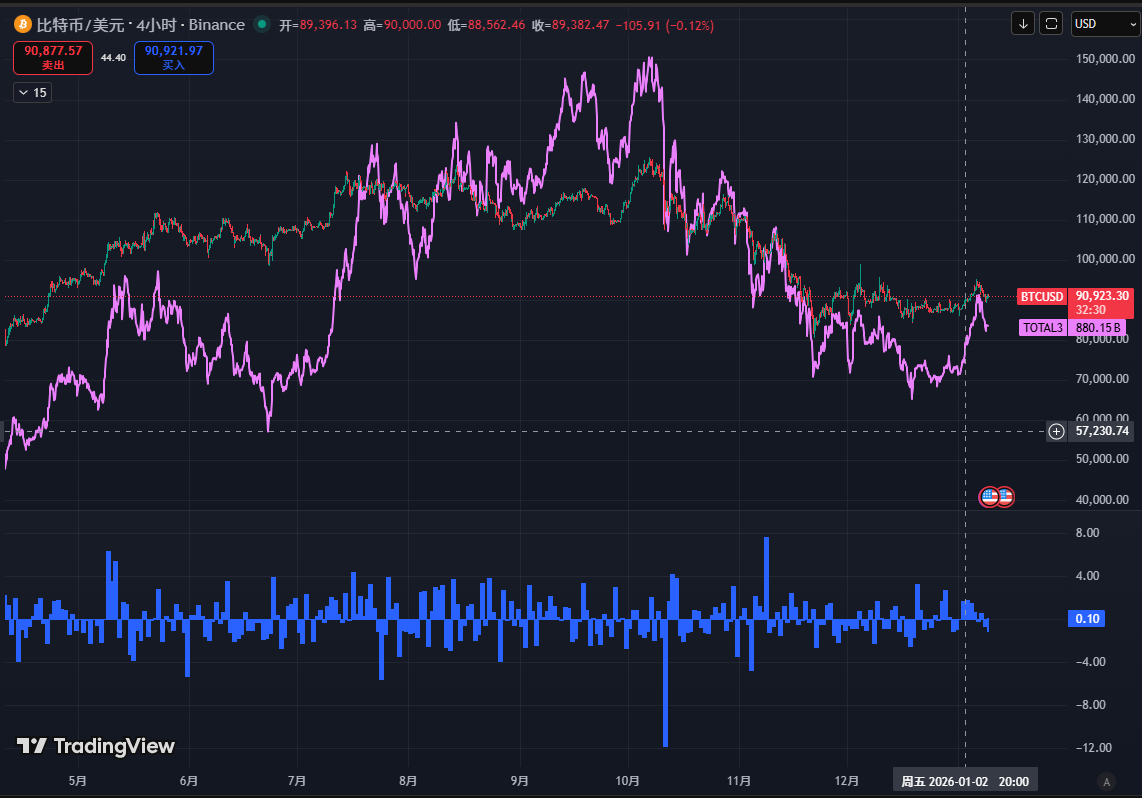1142x798 pixels.
Task: Click the plus icon beside 57,230.74
Action: [1056, 431]
